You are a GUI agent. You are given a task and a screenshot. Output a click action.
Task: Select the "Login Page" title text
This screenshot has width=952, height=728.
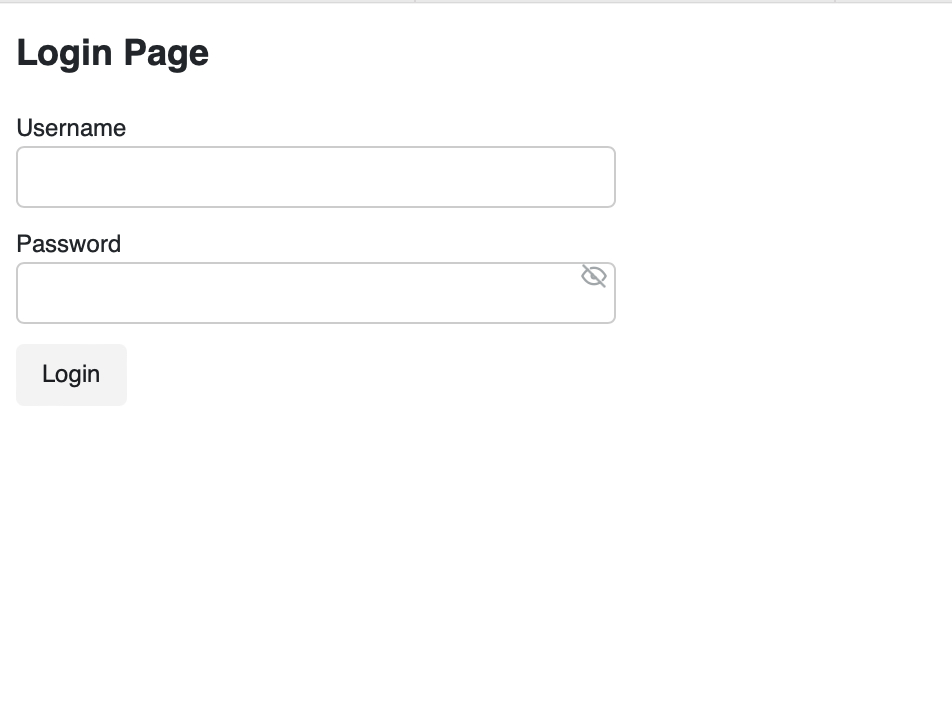pyautogui.click(x=113, y=53)
